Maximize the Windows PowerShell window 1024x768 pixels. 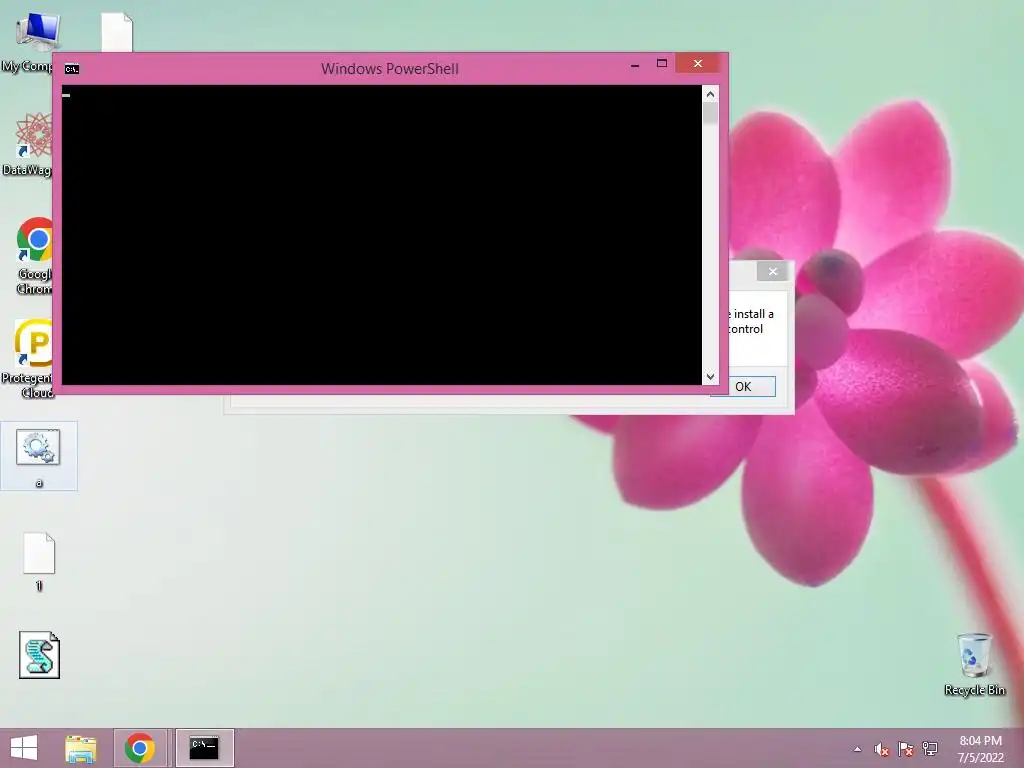coord(662,63)
